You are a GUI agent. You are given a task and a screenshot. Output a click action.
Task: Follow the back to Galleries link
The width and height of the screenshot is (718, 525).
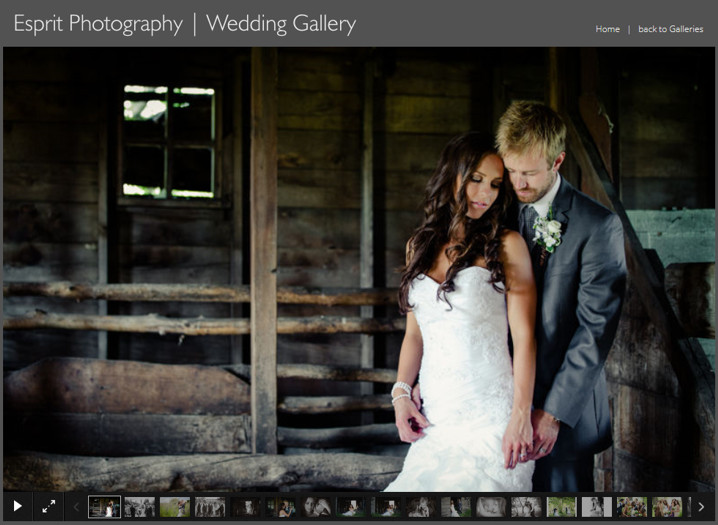[x=670, y=29]
